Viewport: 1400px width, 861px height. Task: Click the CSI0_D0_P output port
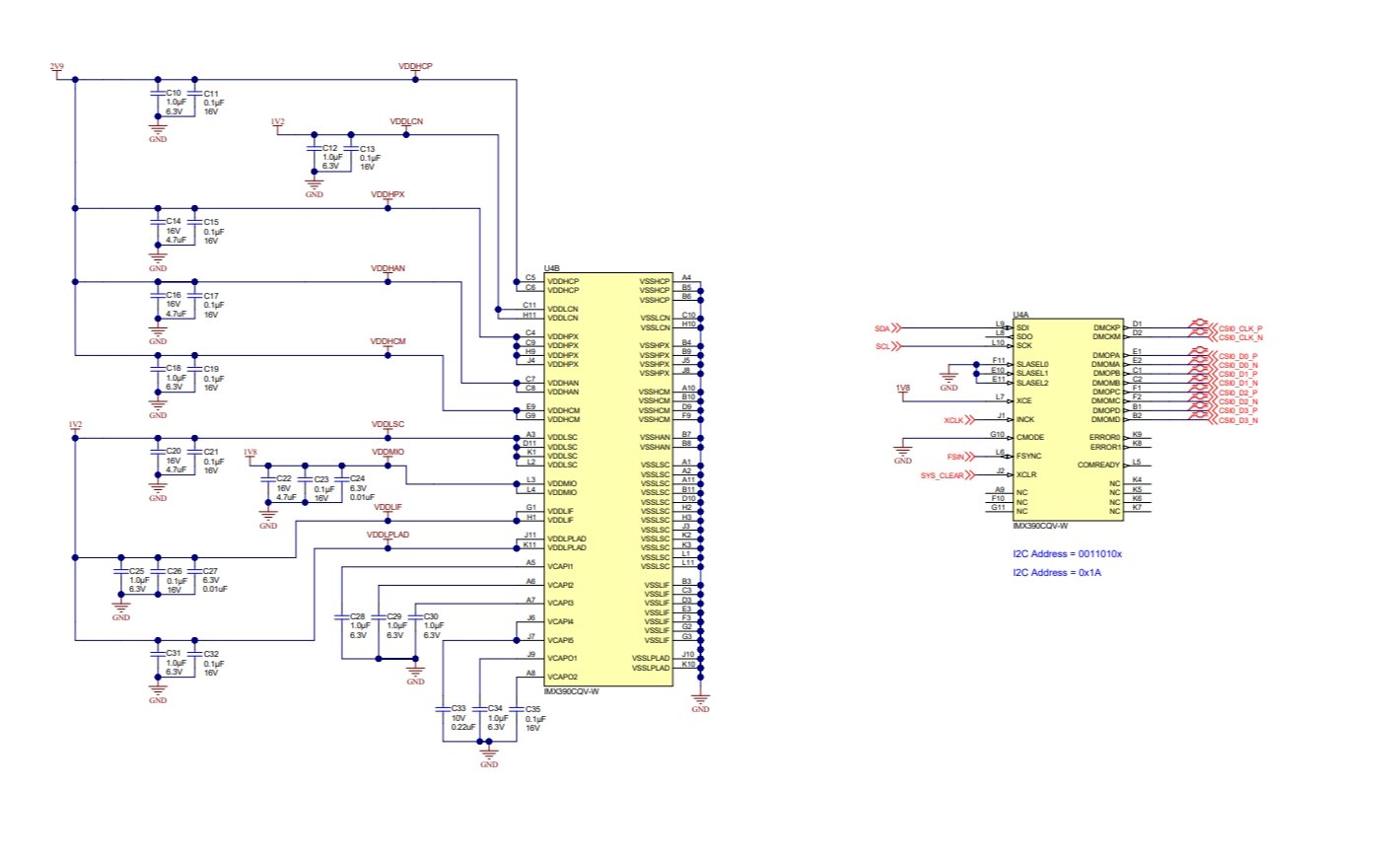(x=1233, y=356)
